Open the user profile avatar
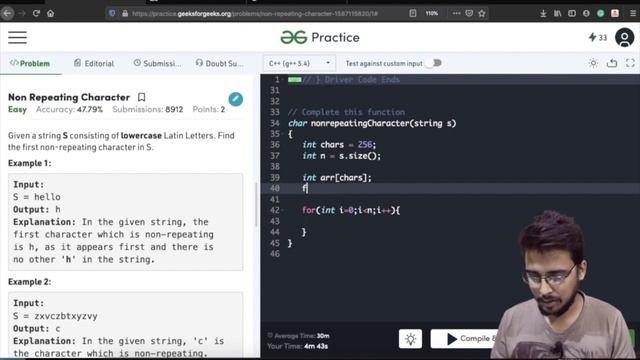Viewport: 640px width, 360px height. [624, 38]
